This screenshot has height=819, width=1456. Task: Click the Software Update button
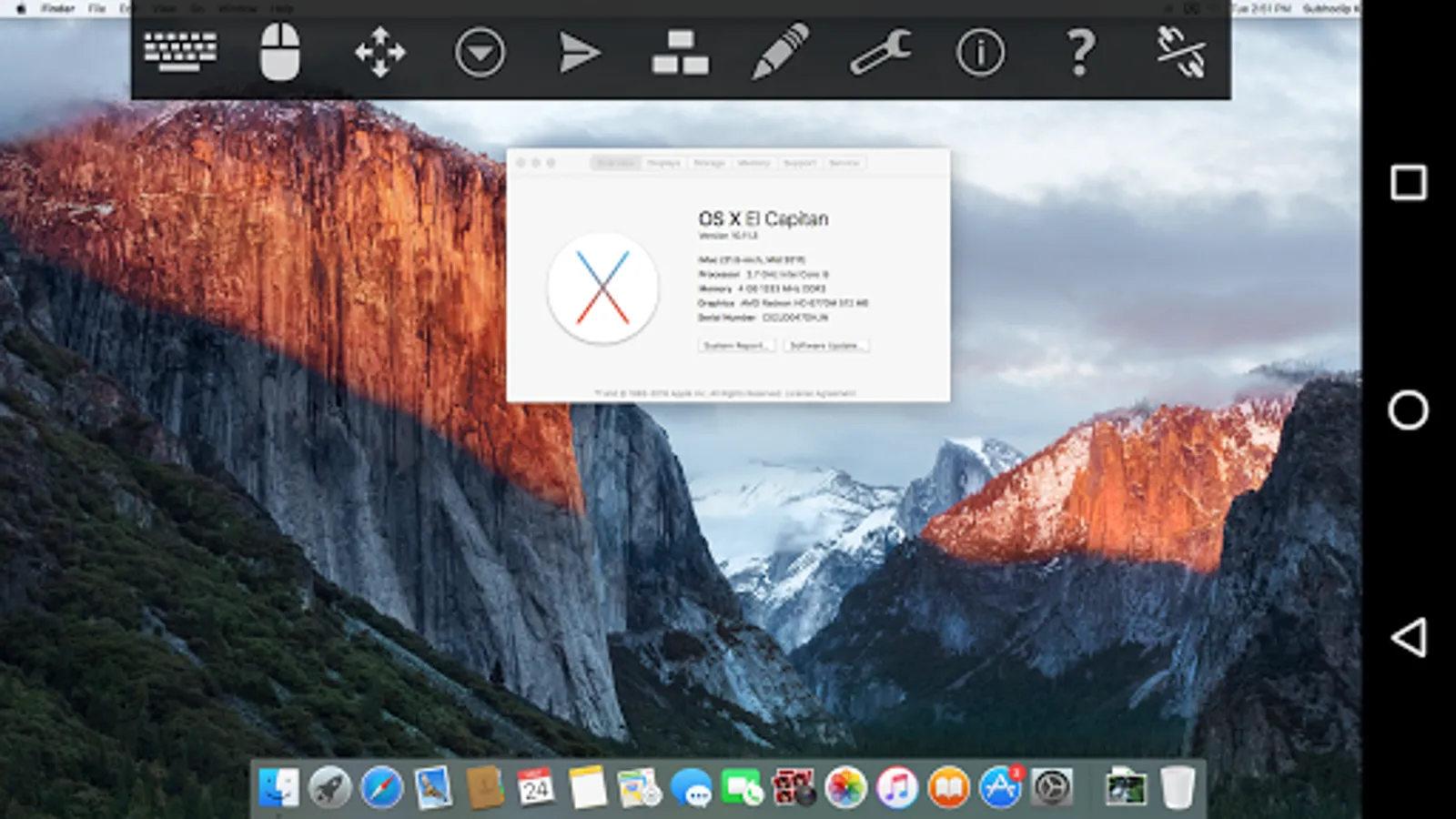tap(824, 346)
